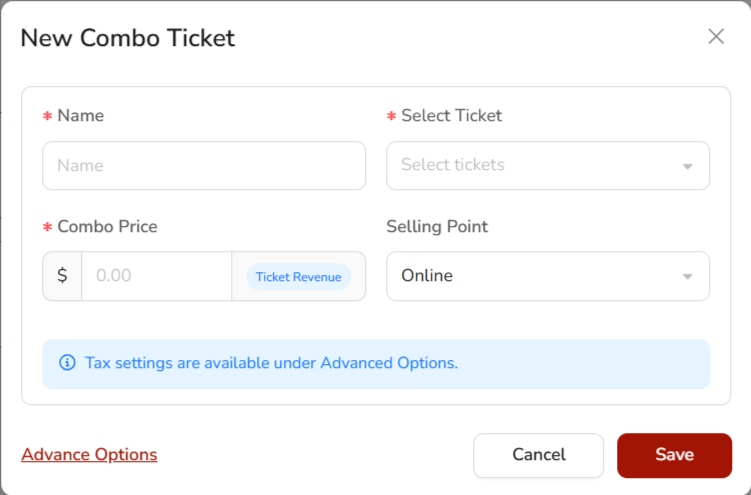751x495 pixels.
Task: Click the info icon in tax notice
Action: pos(67,363)
